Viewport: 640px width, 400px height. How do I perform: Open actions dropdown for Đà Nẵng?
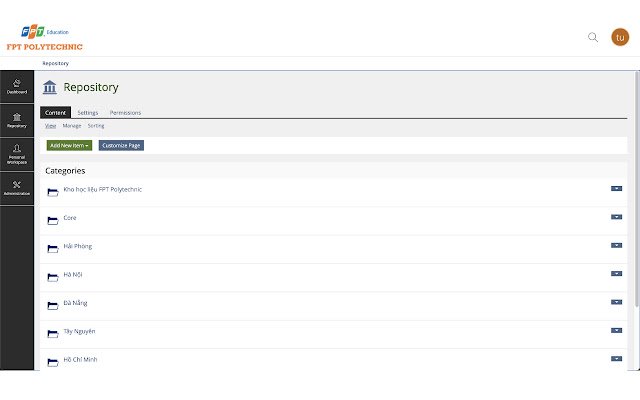pos(616,302)
